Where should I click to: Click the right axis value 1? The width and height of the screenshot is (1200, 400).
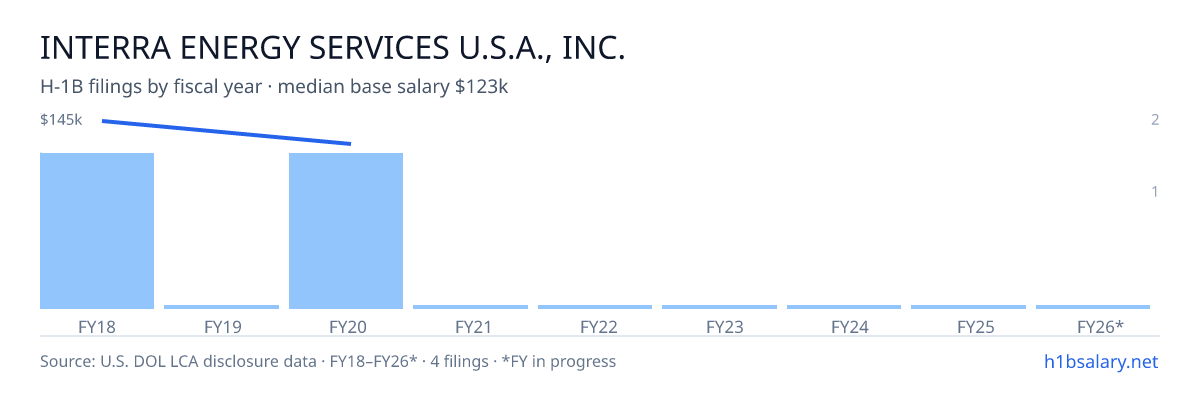1155,191
